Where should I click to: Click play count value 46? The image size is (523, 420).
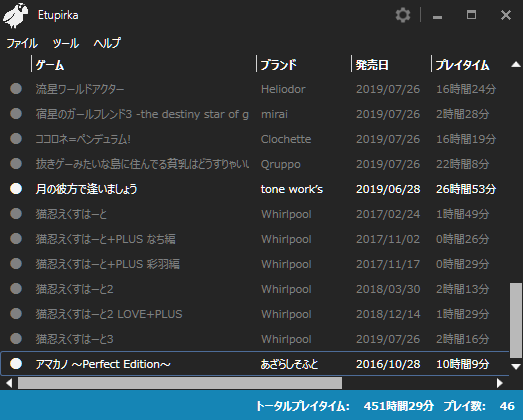507,406
